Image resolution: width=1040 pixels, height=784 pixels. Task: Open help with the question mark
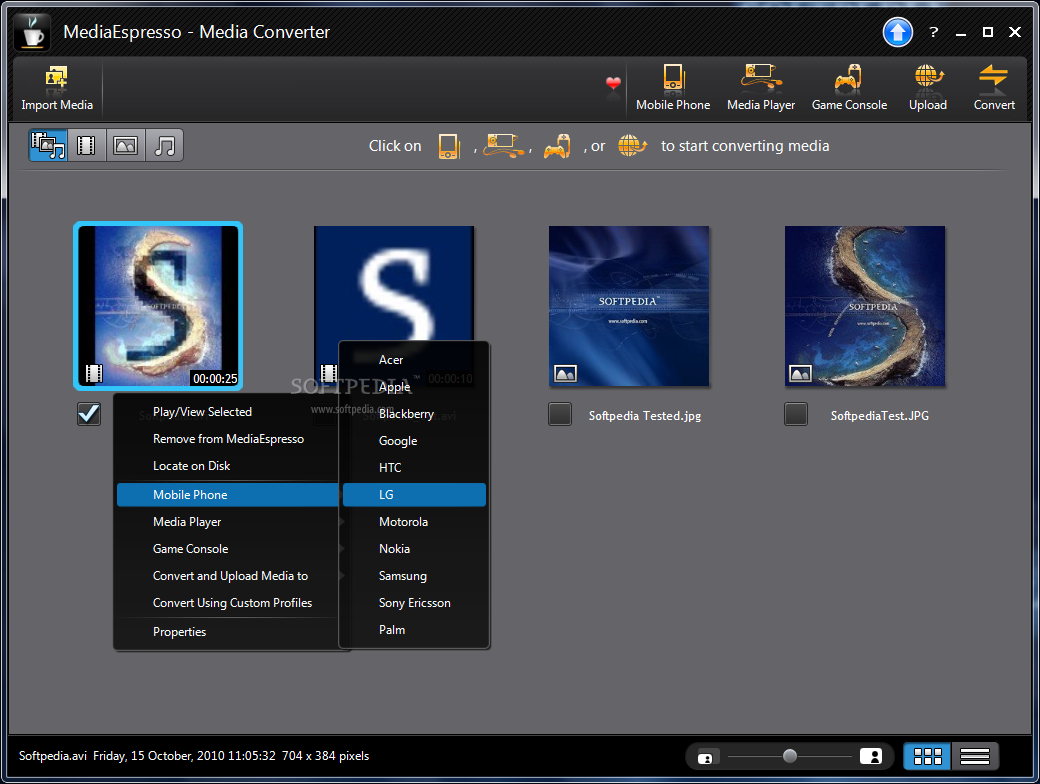[x=934, y=32]
